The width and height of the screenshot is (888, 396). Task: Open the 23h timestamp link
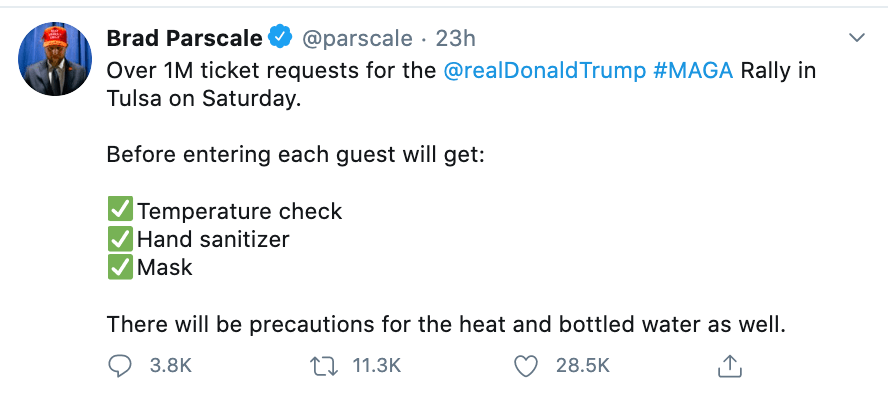point(455,39)
